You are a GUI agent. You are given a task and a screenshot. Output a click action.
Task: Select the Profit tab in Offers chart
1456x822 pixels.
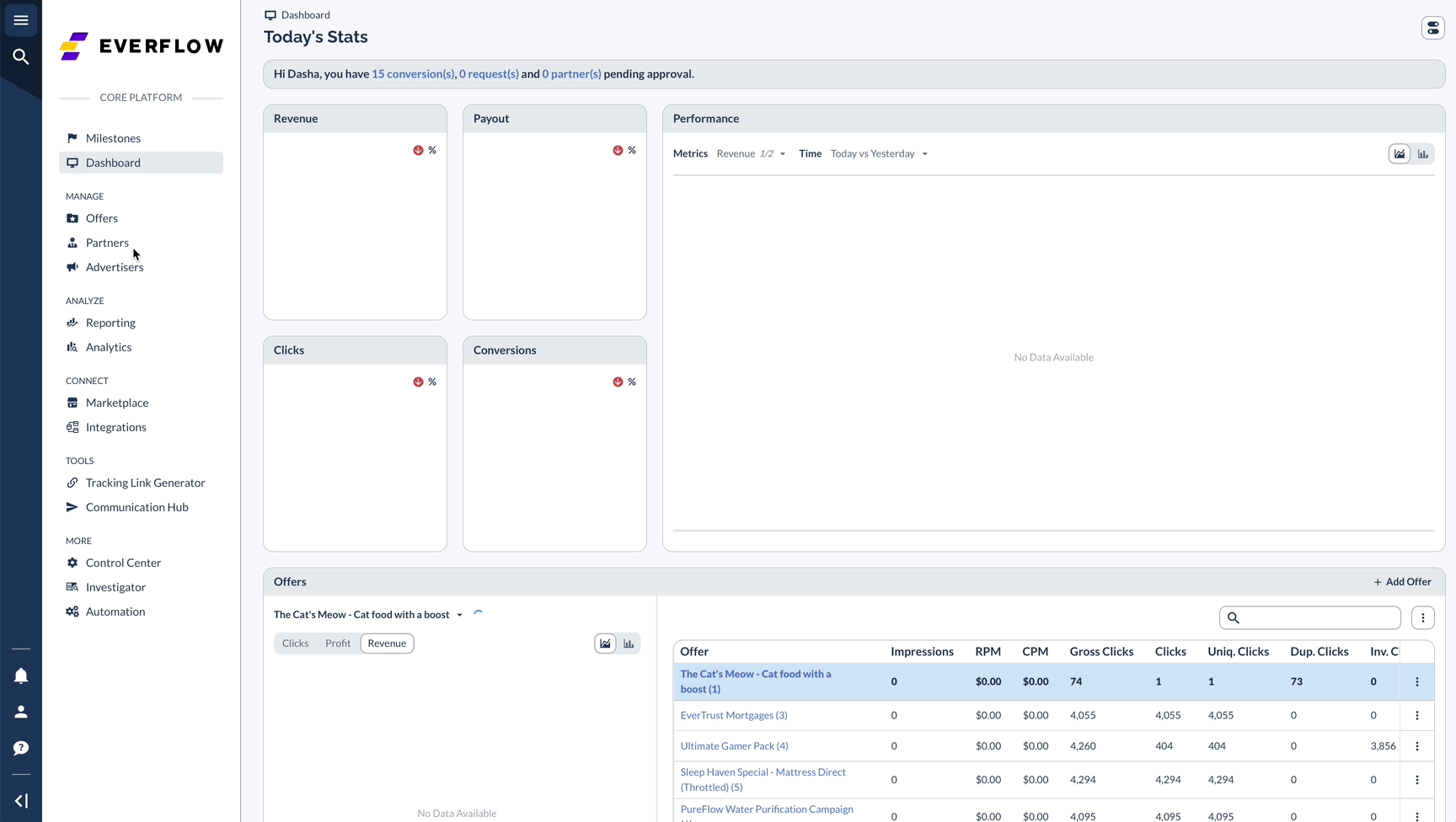338,643
